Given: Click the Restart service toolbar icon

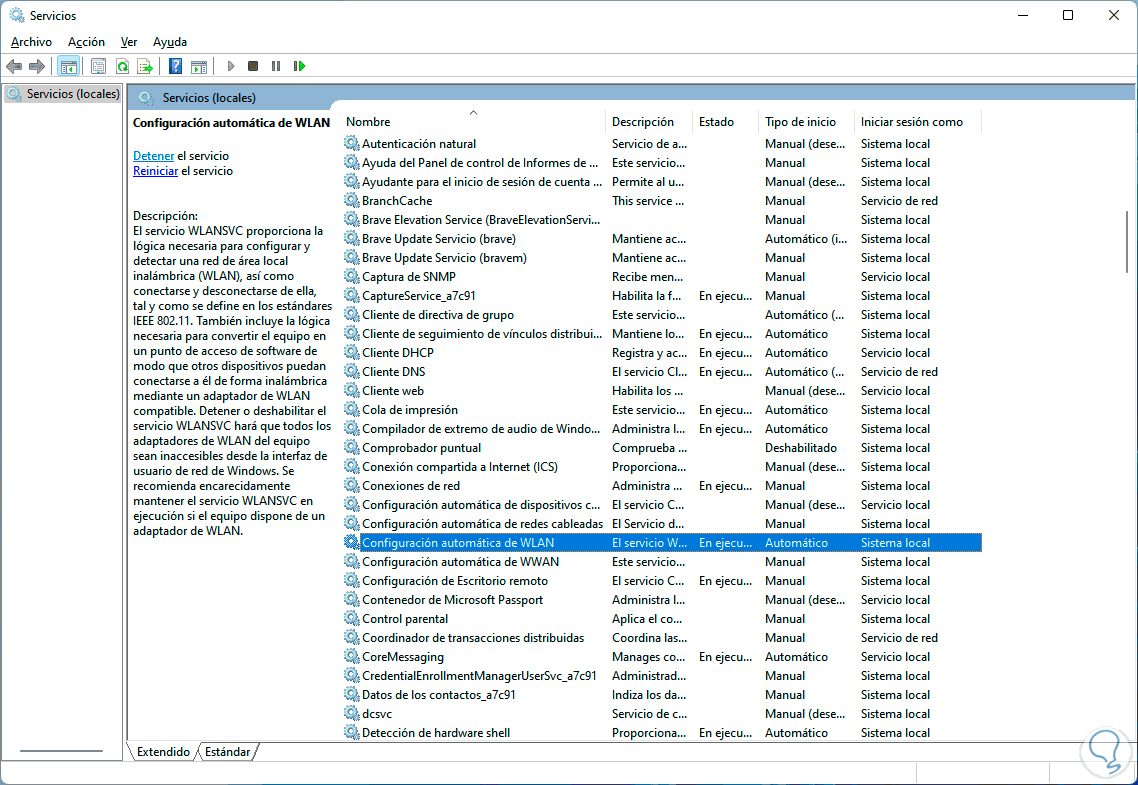Looking at the screenshot, I should [x=299, y=66].
